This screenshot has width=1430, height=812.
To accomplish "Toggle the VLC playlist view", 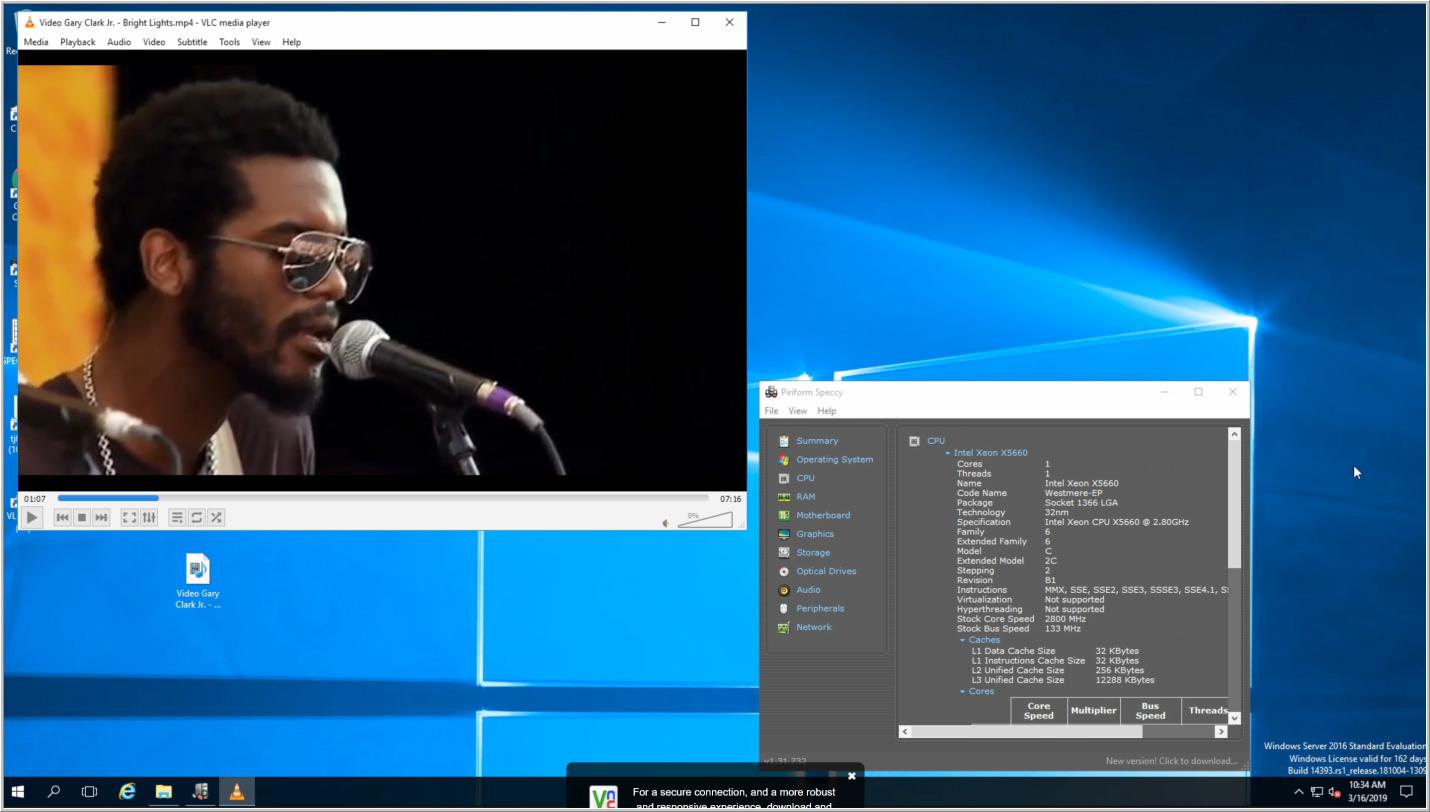I will [x=177, y=517].
